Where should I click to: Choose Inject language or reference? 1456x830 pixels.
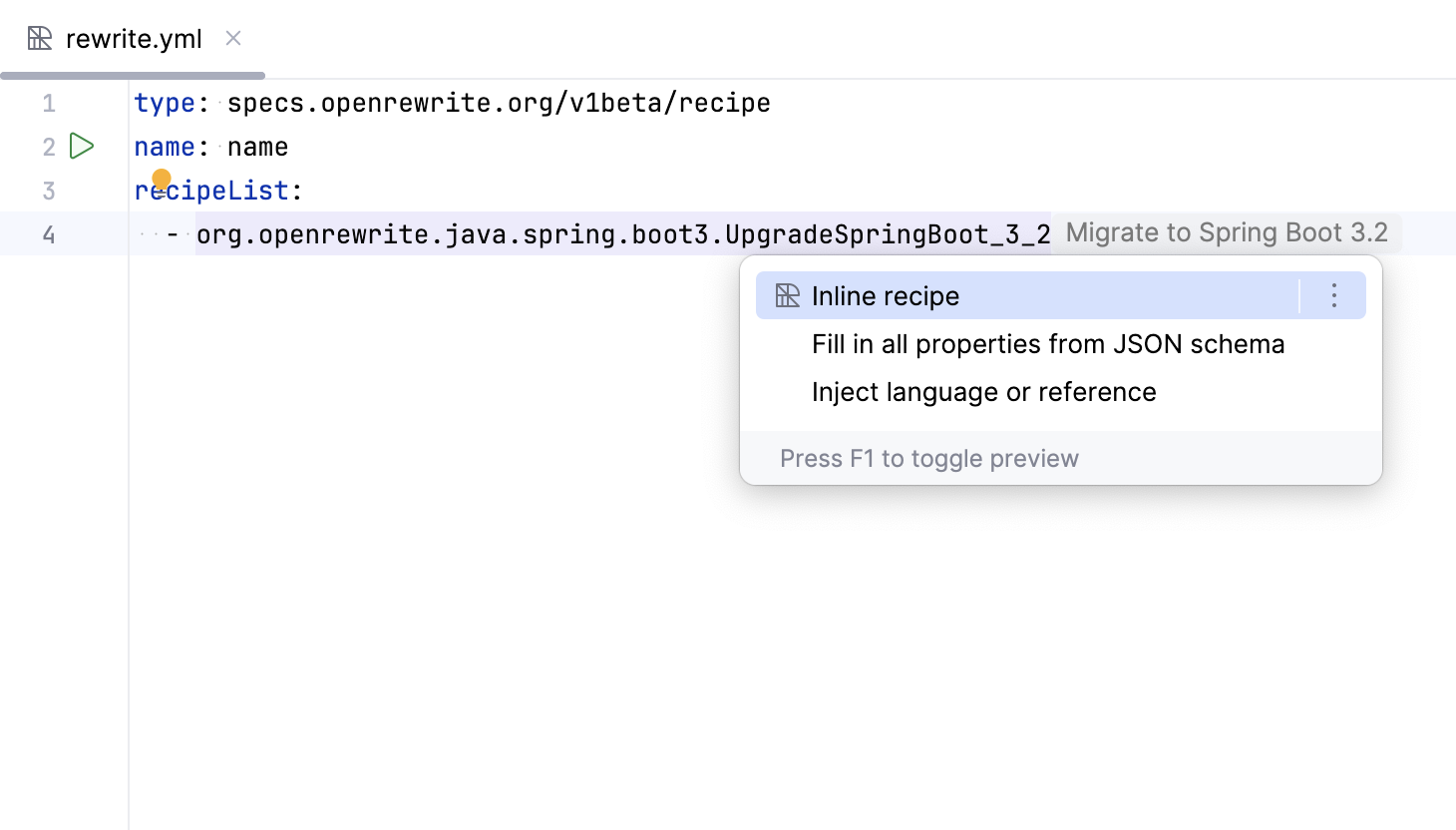[983, 391]
